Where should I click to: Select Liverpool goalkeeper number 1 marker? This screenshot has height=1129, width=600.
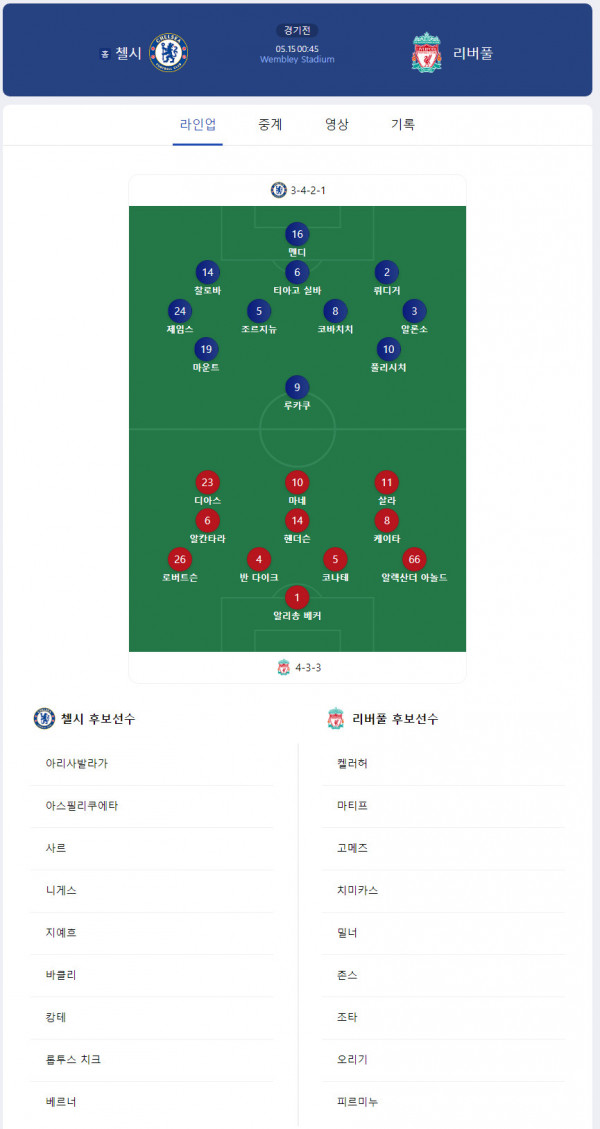(297, 598)
